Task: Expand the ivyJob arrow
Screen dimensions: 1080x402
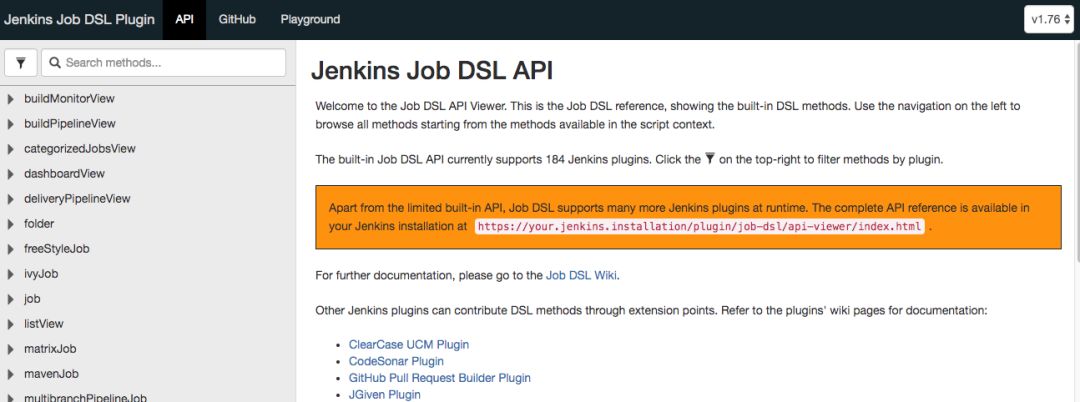Action: tap(10, 274)
